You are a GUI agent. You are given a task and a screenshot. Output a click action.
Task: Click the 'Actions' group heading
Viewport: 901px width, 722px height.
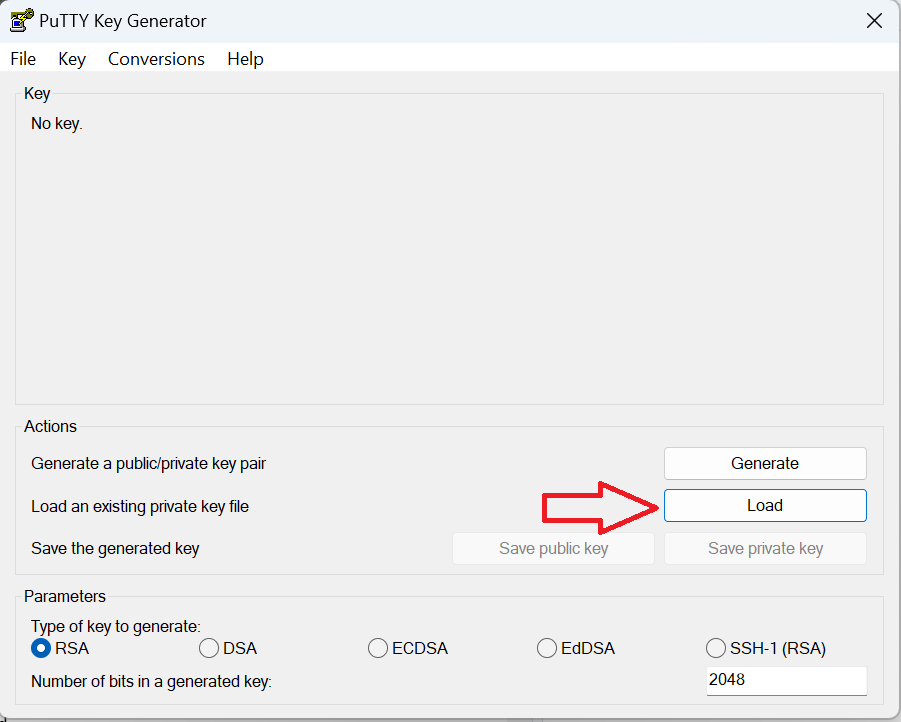point(50,427)
